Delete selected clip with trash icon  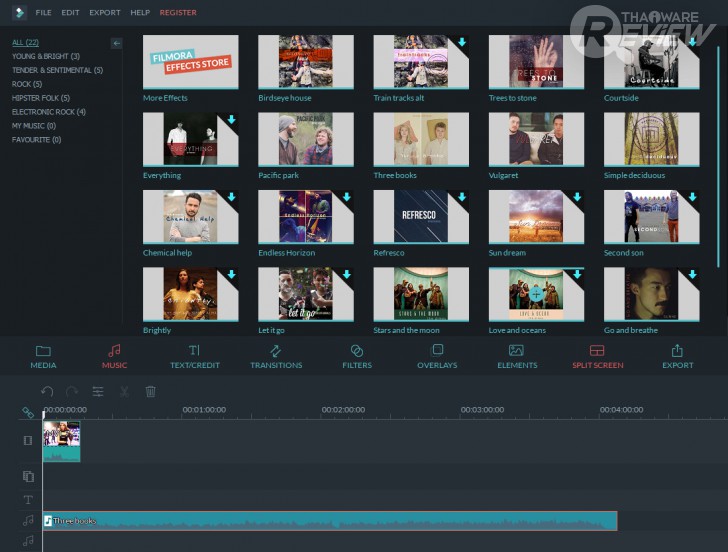point(150,391)
